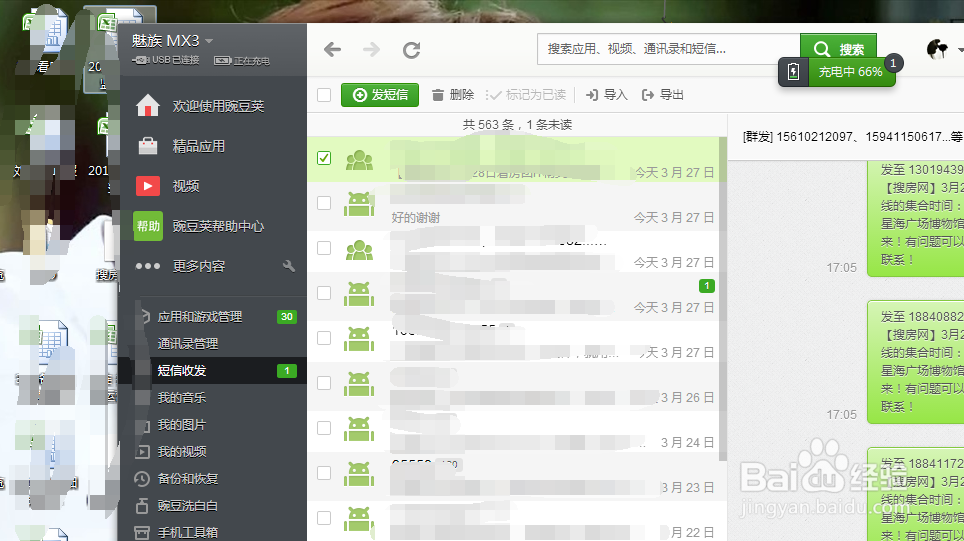Click the search input field
This screenshot has width=964, height=541.
click(669, 49)
